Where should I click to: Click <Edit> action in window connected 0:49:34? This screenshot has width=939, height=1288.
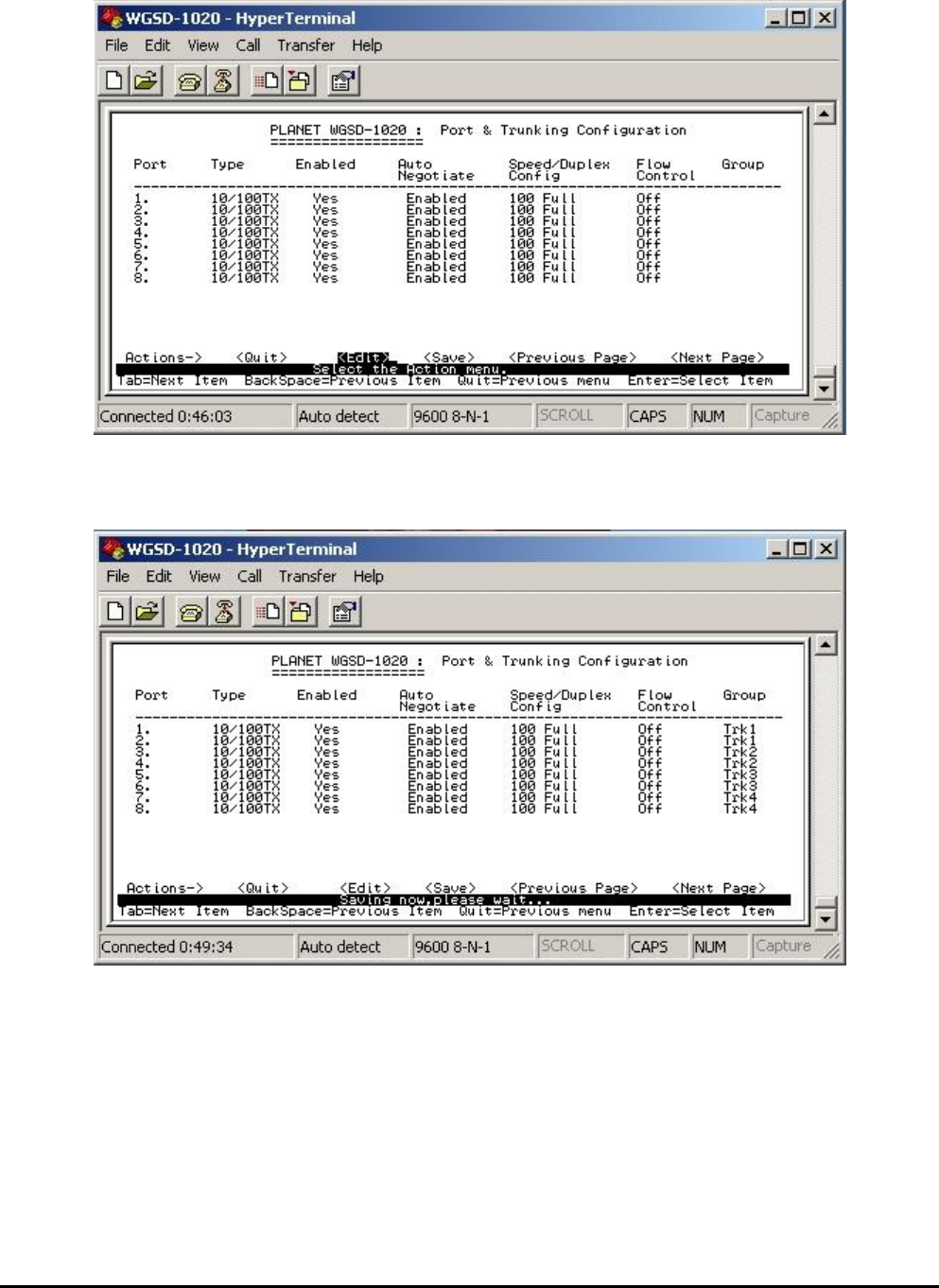pyautogui.click(x=365, y=888)
